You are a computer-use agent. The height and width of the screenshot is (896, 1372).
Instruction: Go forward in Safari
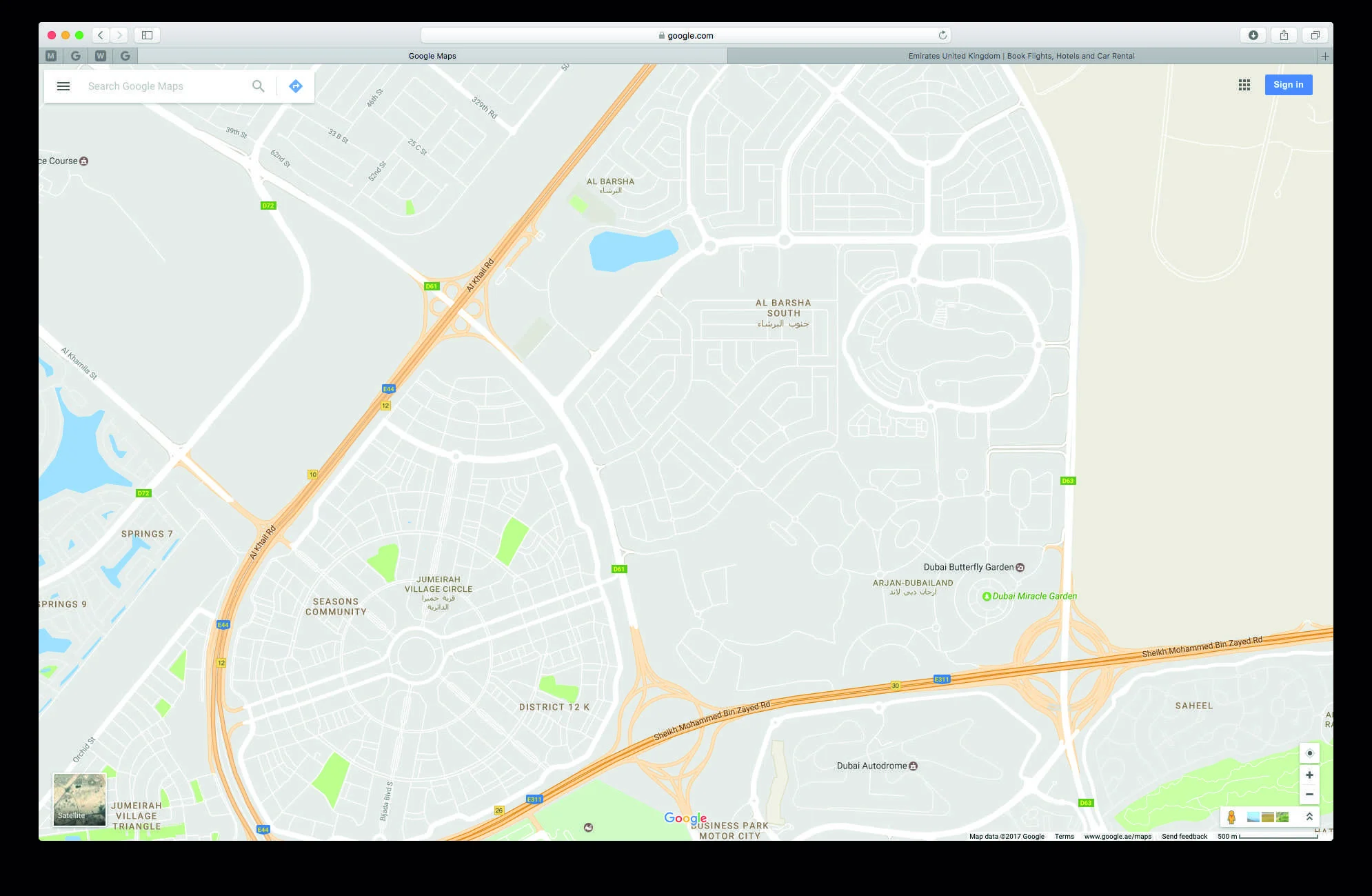coord(119,35)
